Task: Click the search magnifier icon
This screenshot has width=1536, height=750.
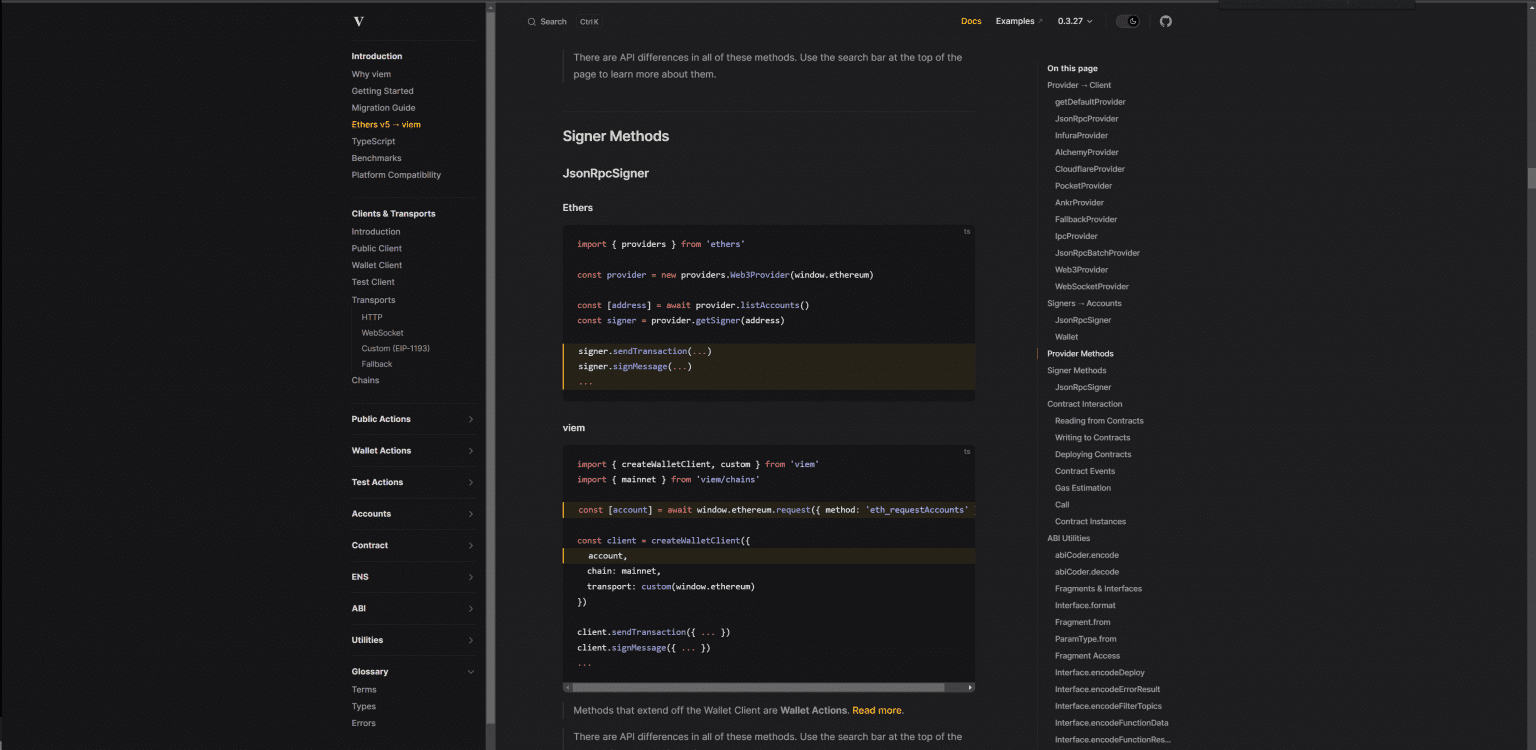Action: point(532,22)
